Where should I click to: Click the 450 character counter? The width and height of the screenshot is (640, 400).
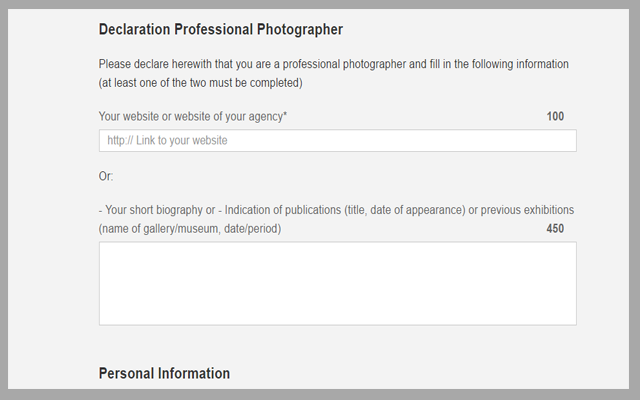tap(555, 229)
